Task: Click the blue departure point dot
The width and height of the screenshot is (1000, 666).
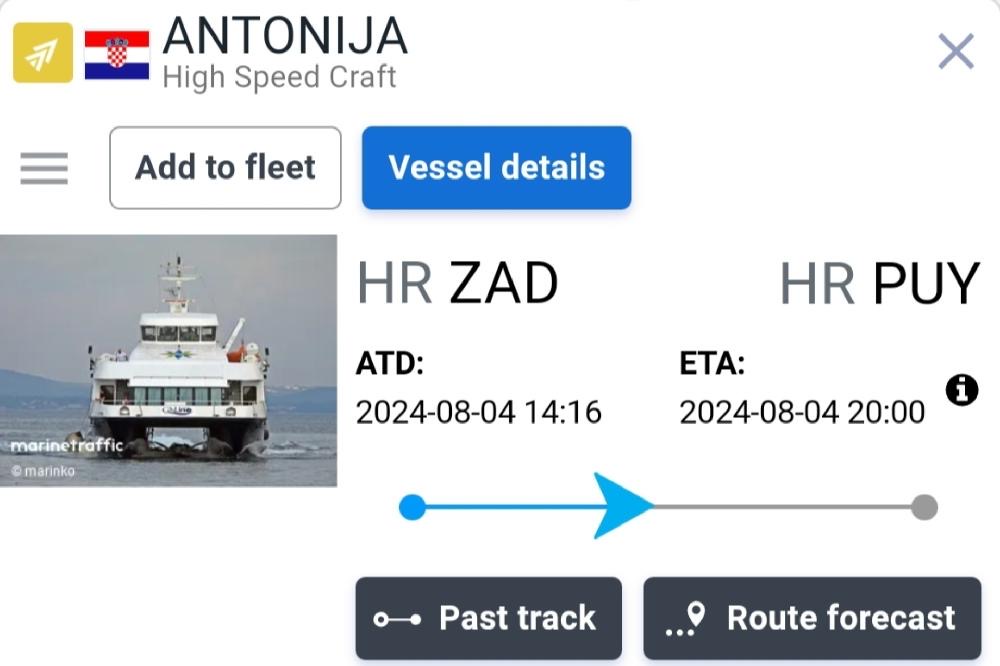Action: tap(412, 507)
